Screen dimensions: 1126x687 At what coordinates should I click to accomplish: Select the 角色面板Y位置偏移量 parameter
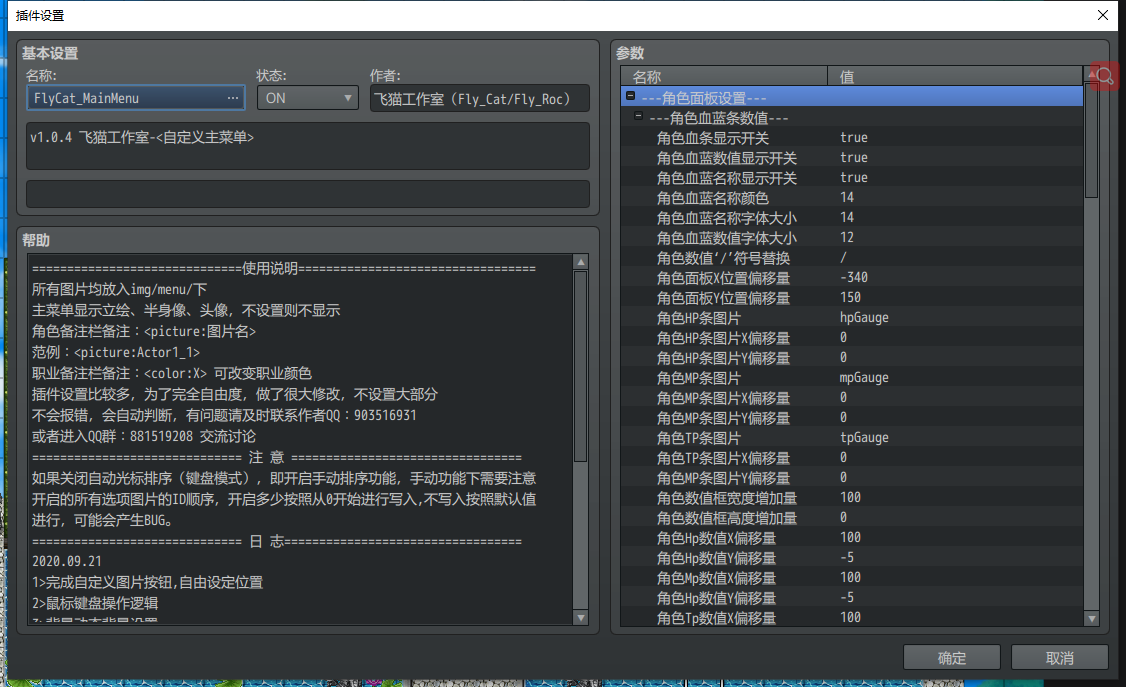click(852, 298)
